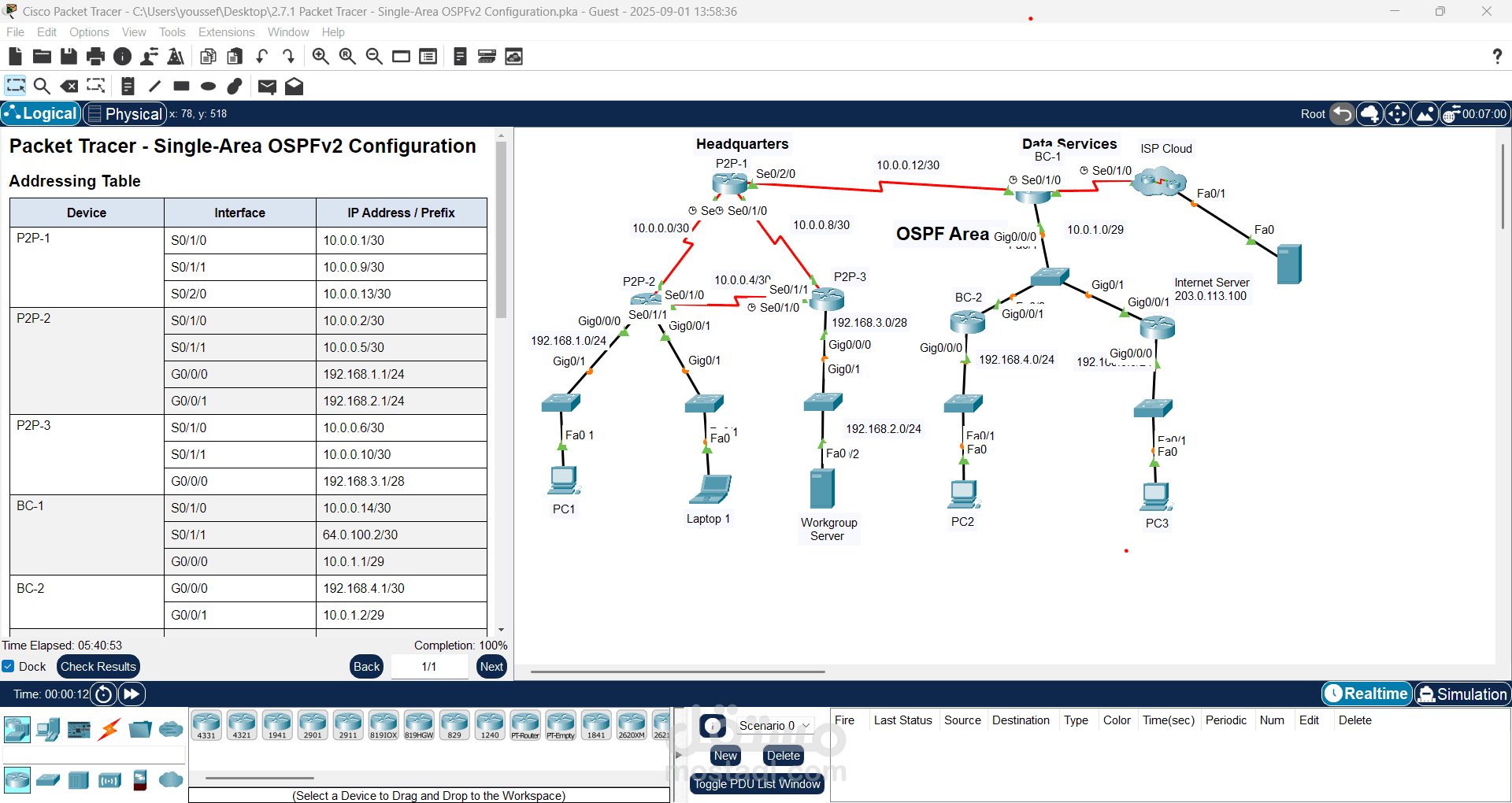
Task: Click the Copy icon in toolbar
Action: (208, 57)
